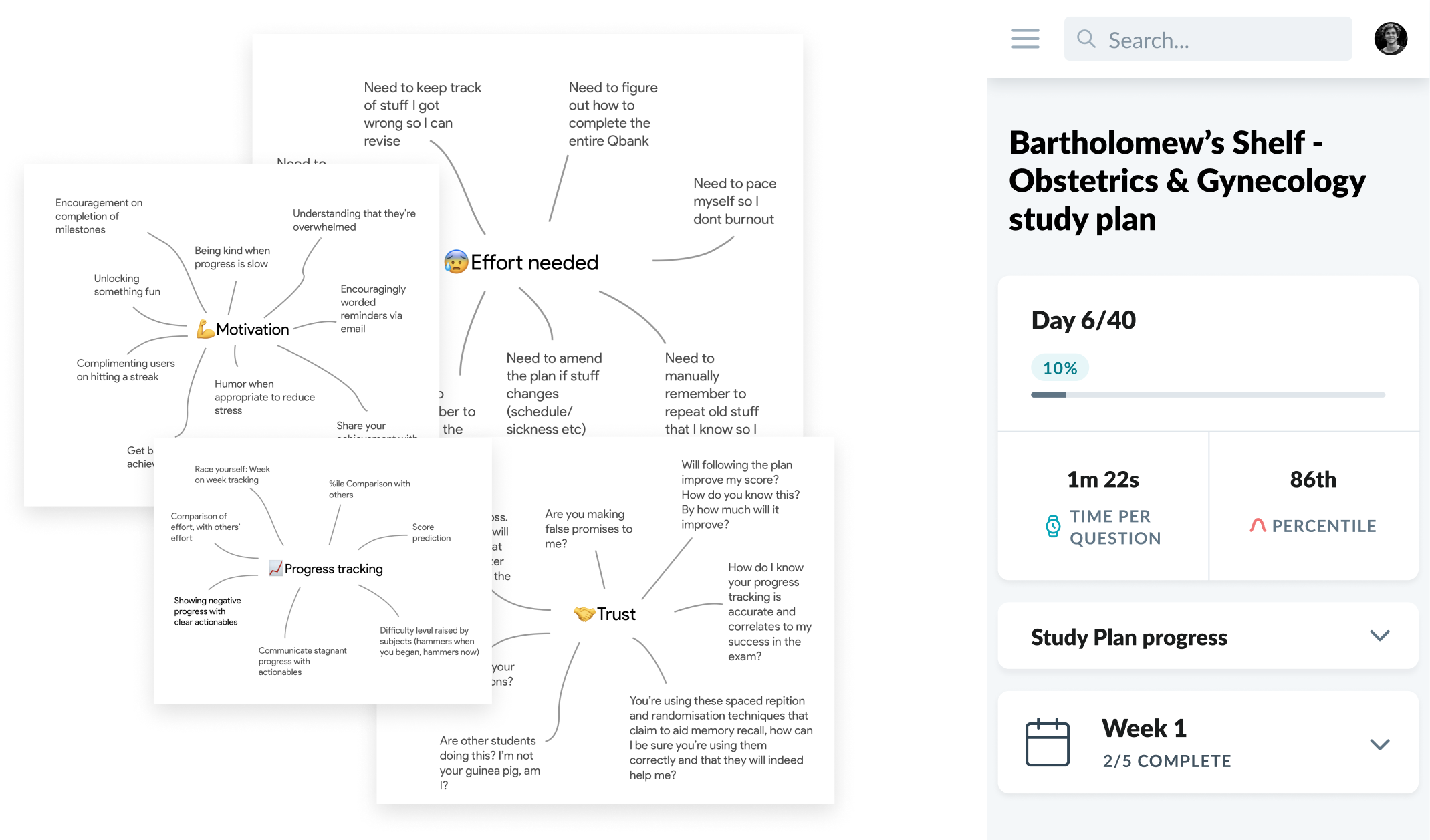Click the Search input field
Image resolution: width=1430 pixels, height=840 pixels.
coord(1207,39)
